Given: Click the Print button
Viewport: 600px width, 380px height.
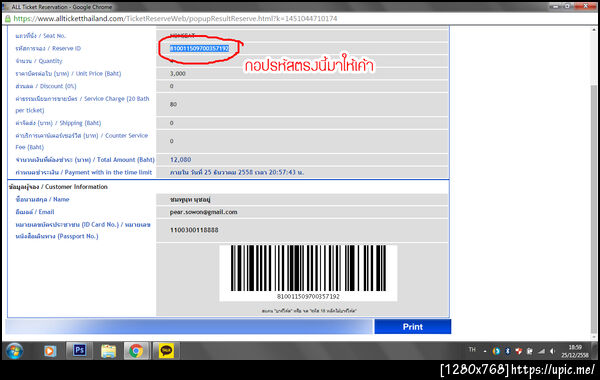Looking at the screenshot, I should coord(412,326).
